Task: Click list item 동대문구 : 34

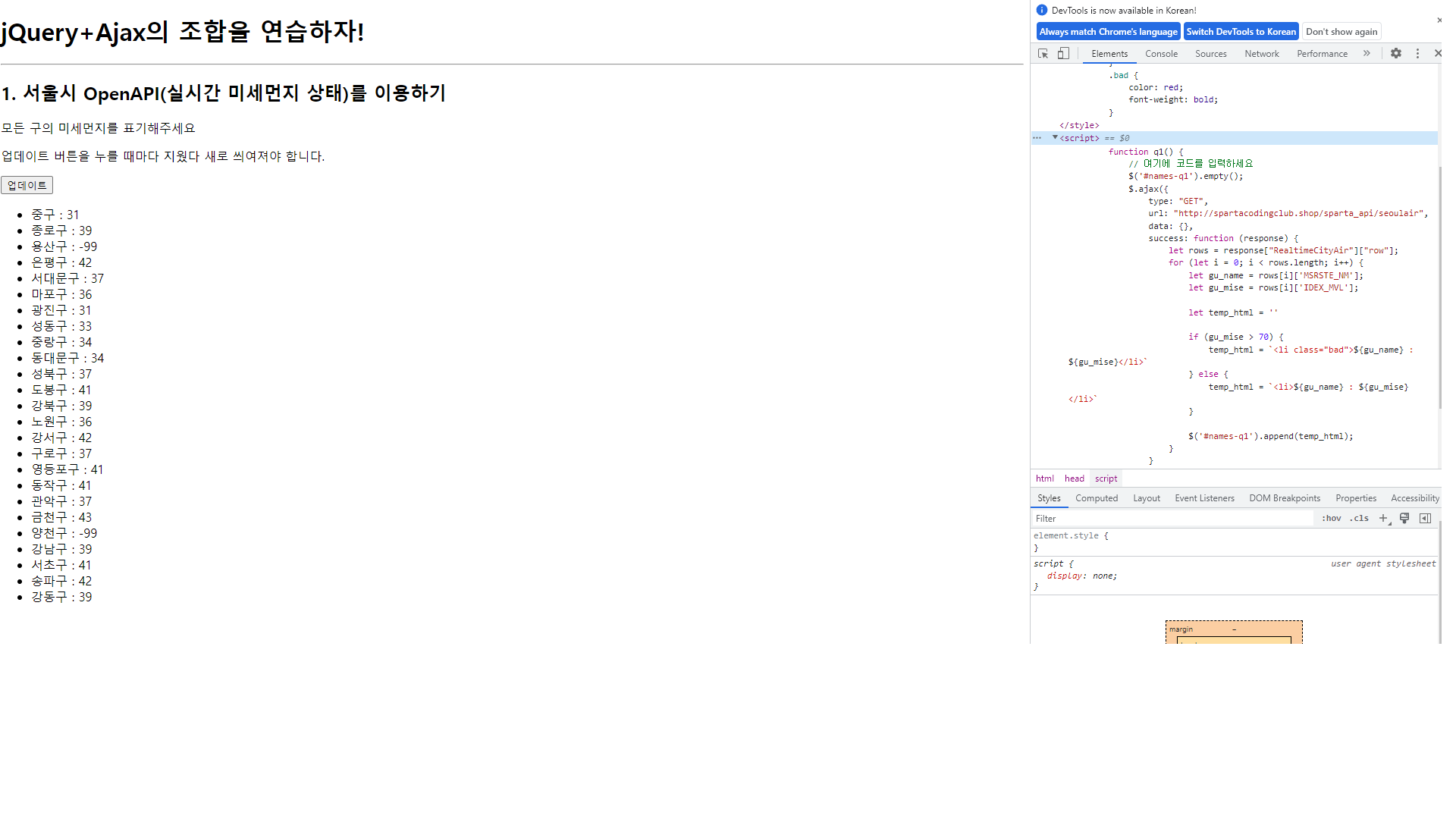Action: tap(67, 358)
